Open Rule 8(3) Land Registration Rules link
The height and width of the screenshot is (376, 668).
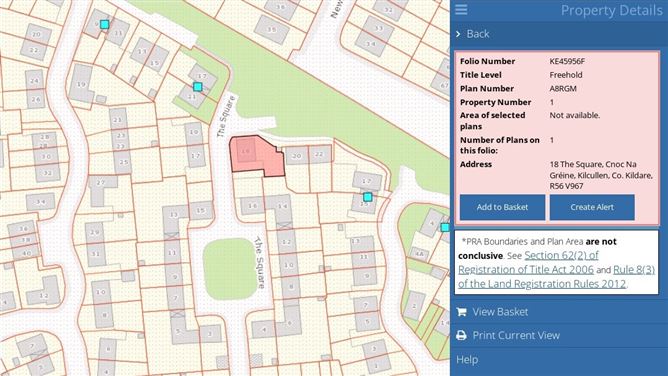click(x=556, y=277)
